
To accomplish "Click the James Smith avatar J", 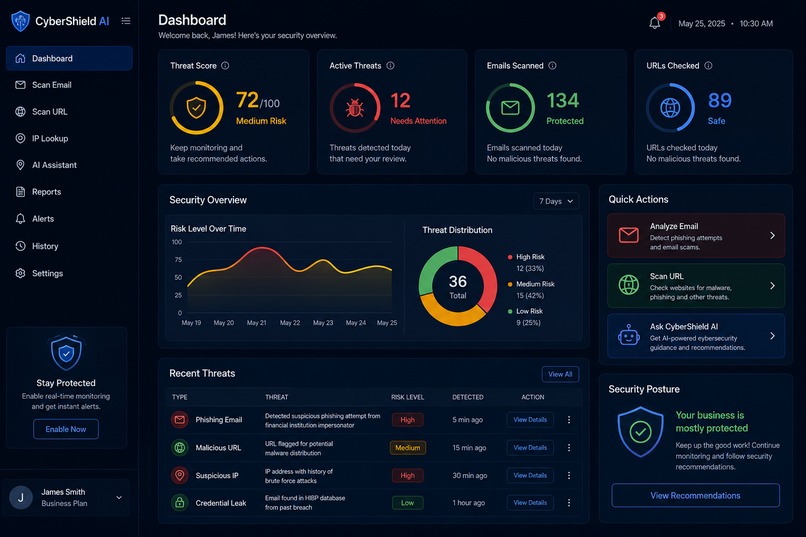I will tap(21, 497).
